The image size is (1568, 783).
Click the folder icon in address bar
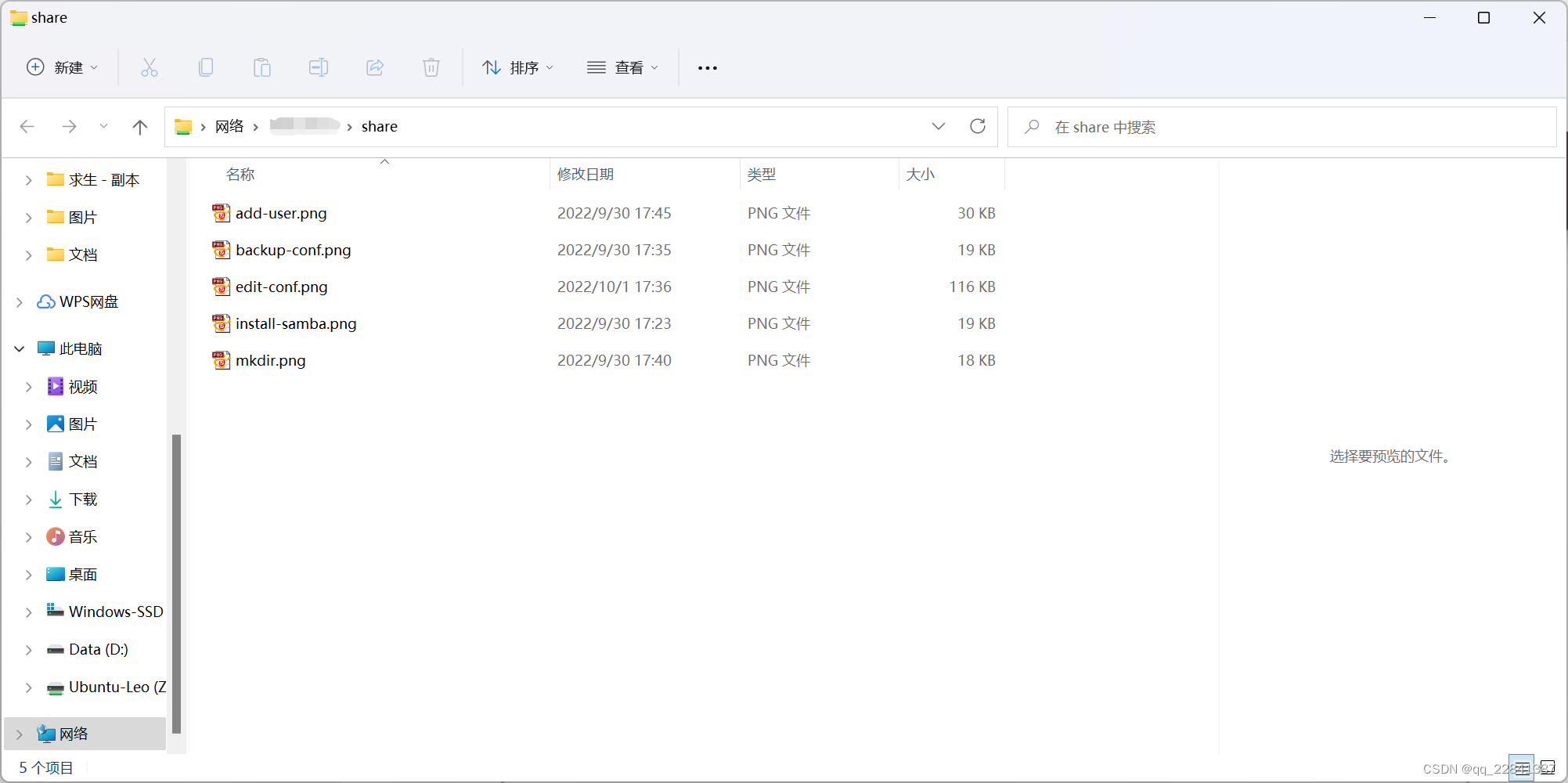point(183,126)
